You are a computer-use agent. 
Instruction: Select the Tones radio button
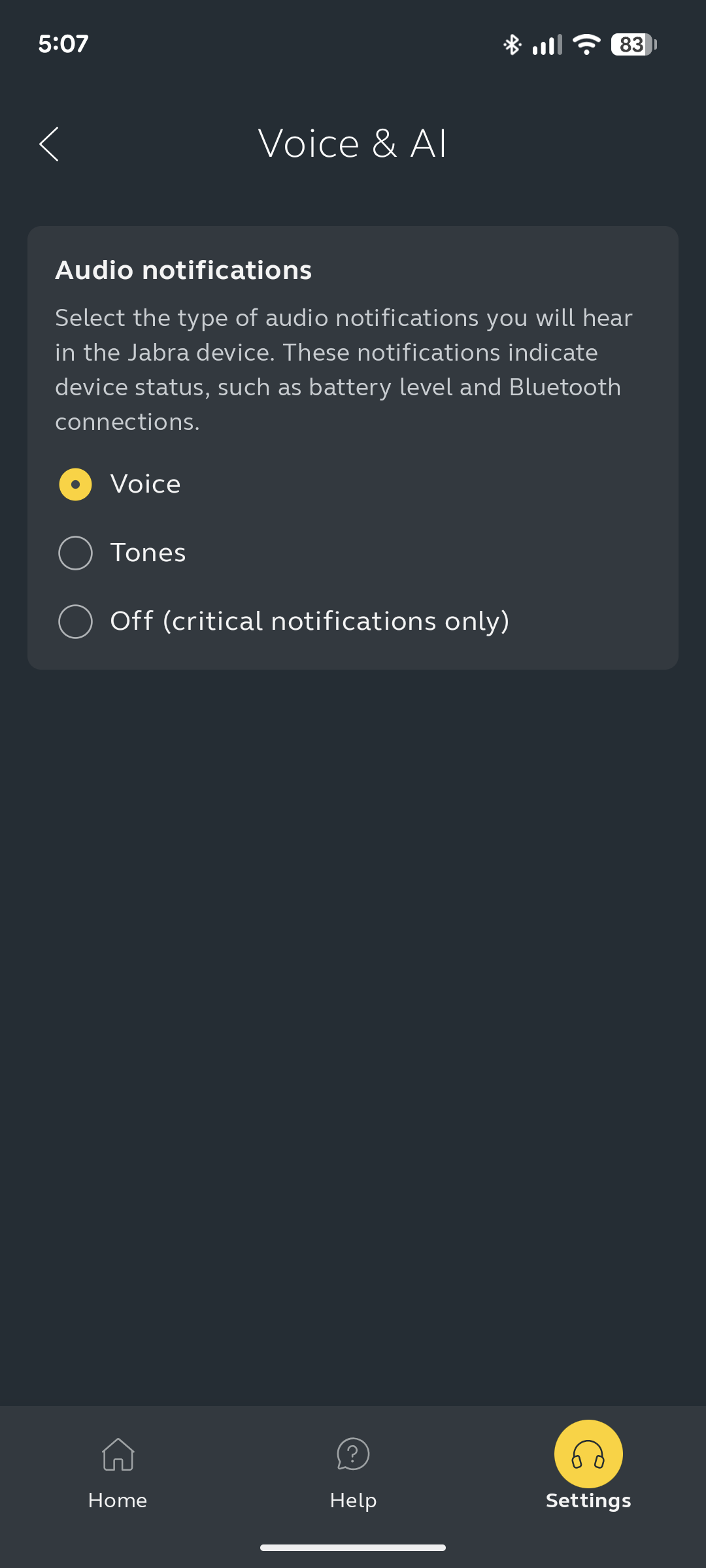pos(76,553)
